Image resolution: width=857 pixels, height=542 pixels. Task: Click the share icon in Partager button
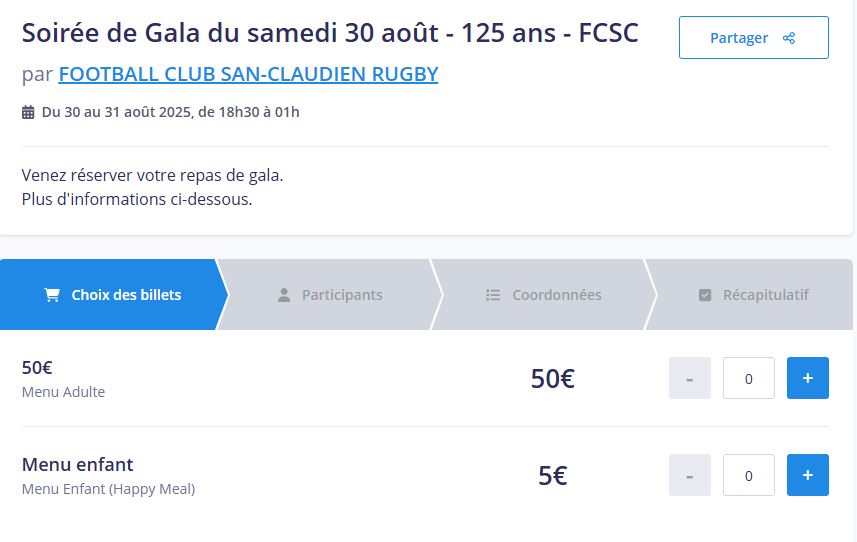click(x=789, y=38)
